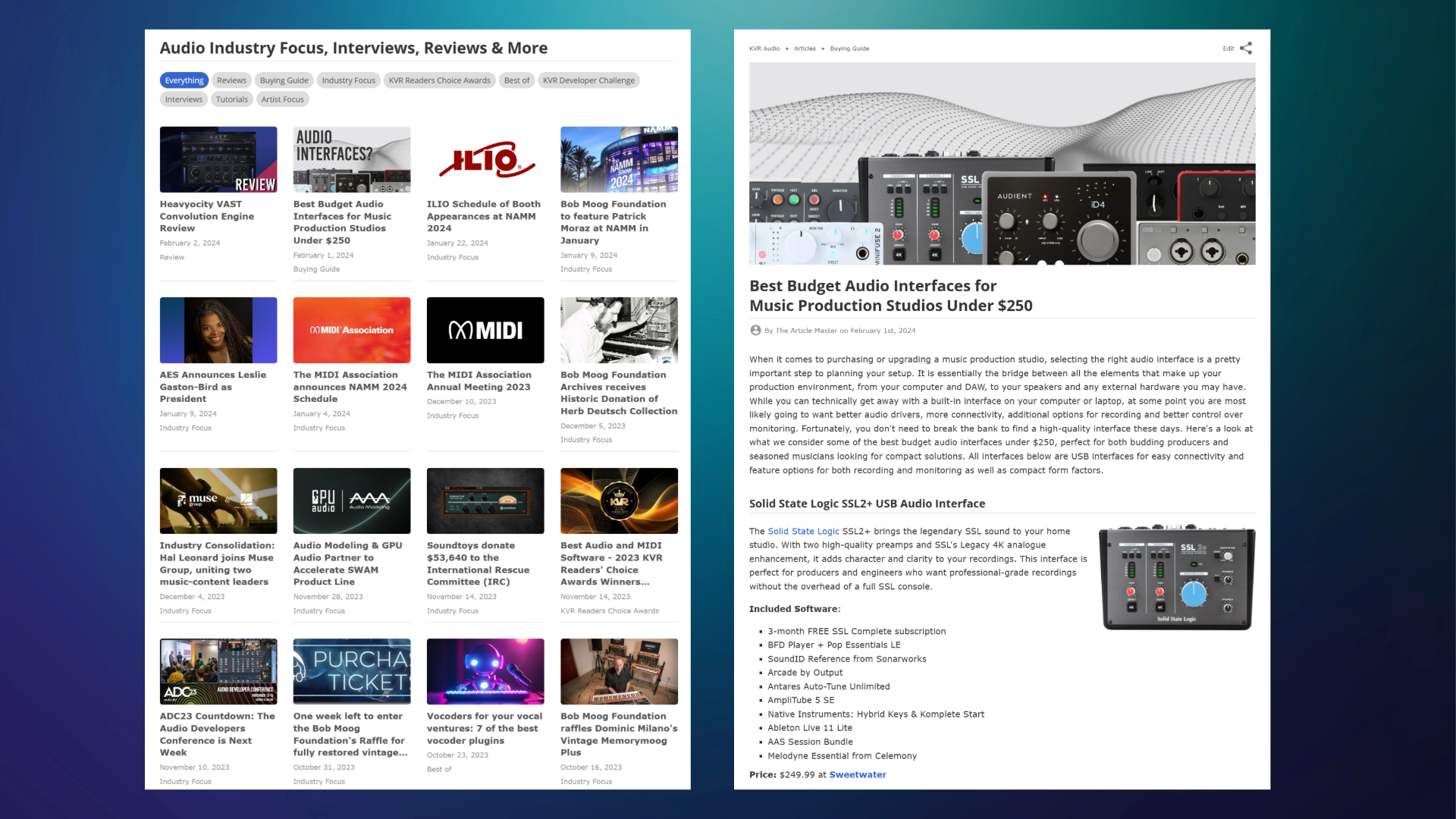Select the Everything filter pill
The height and width of the screenshot is (819, 1456).
184,80
